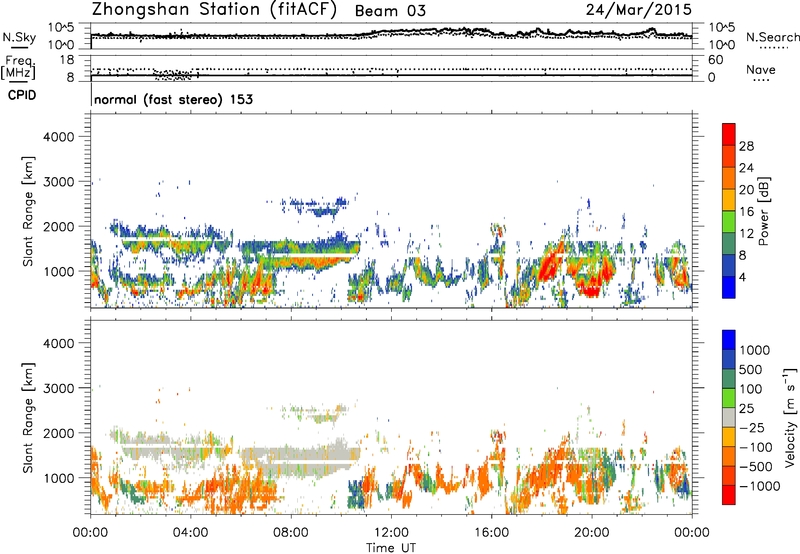Click the '4' tick on the power colorbar

pyautogui.click(x=743, y=277)
